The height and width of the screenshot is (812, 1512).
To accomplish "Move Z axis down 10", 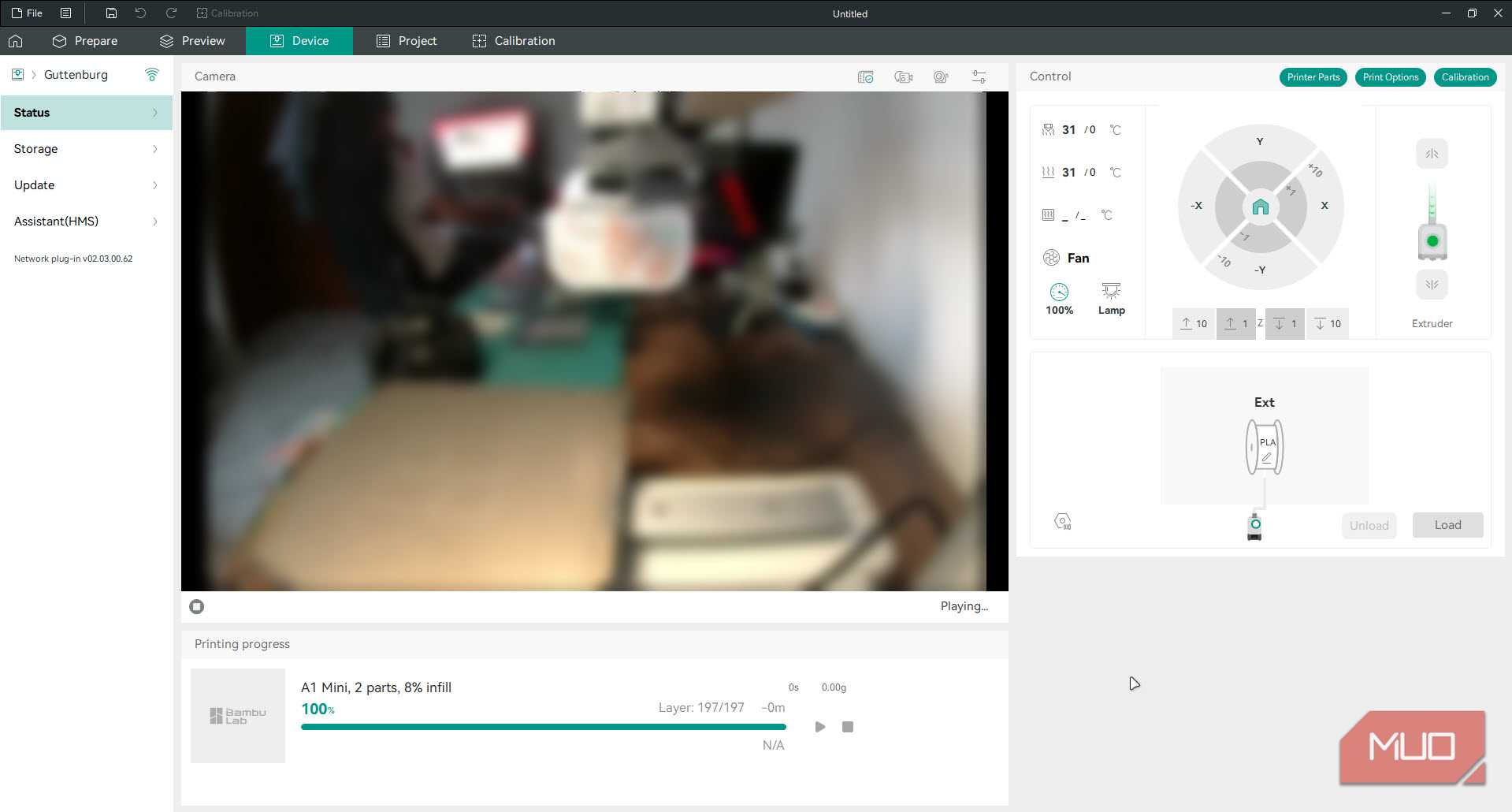I will pyautogui.click(x=1328, y=323).
